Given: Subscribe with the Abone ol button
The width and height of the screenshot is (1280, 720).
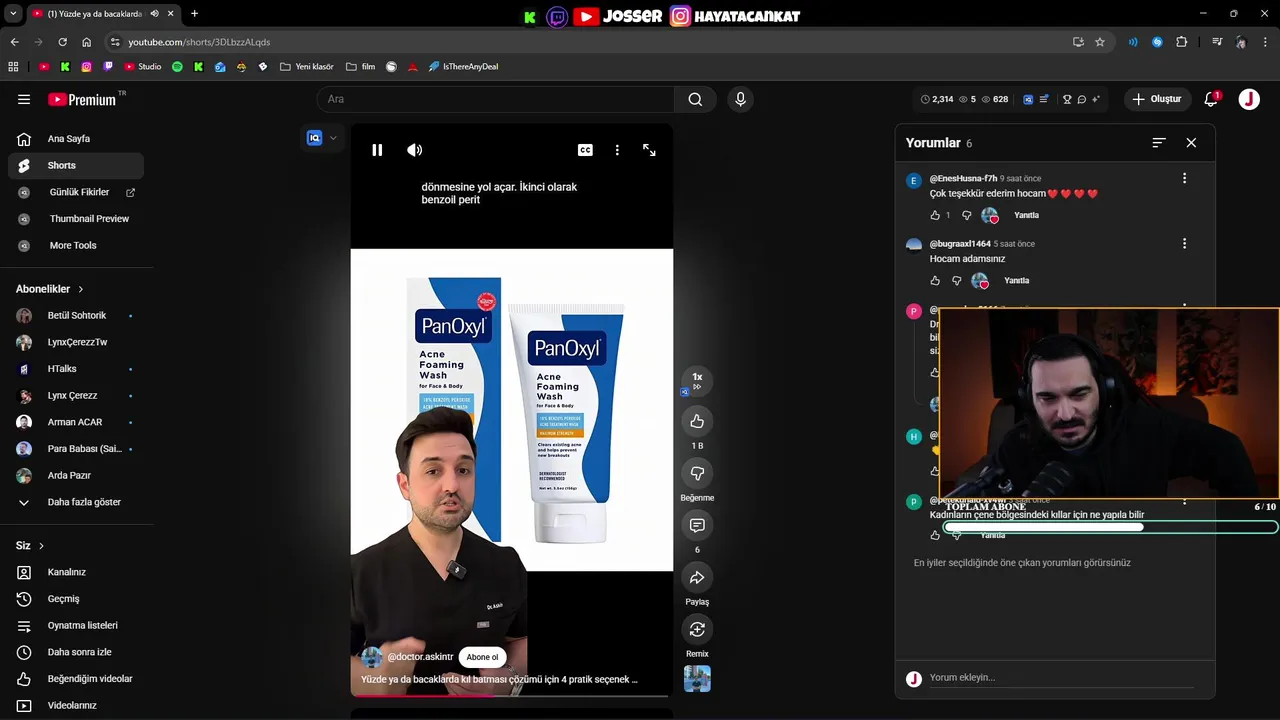Looking at the screenshot, I should 482,657.
